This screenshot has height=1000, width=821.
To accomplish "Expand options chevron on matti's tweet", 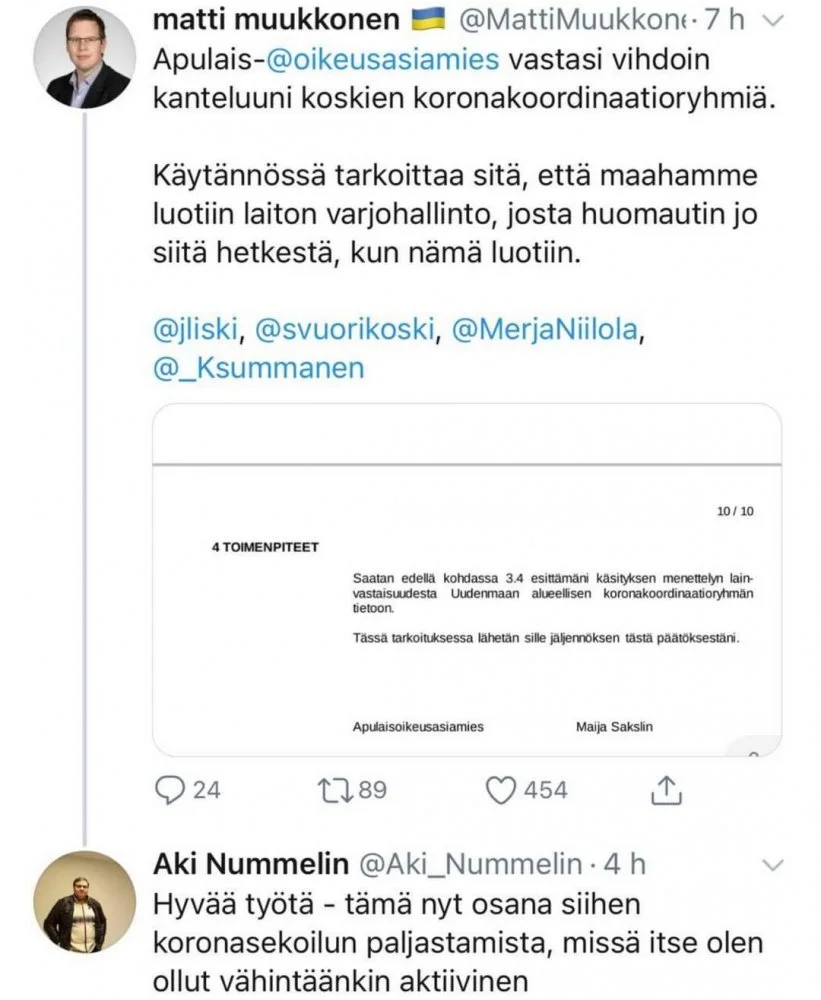I will (773, 20).
